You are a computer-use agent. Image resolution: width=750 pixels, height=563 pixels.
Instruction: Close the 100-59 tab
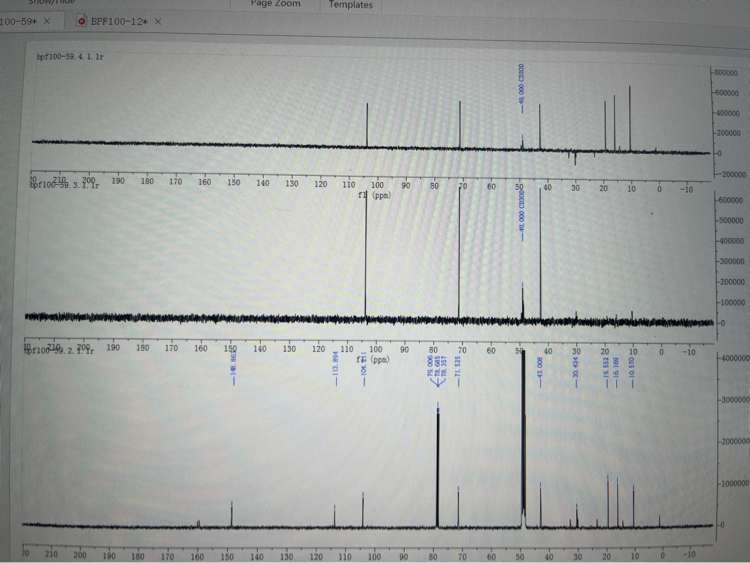47,21
